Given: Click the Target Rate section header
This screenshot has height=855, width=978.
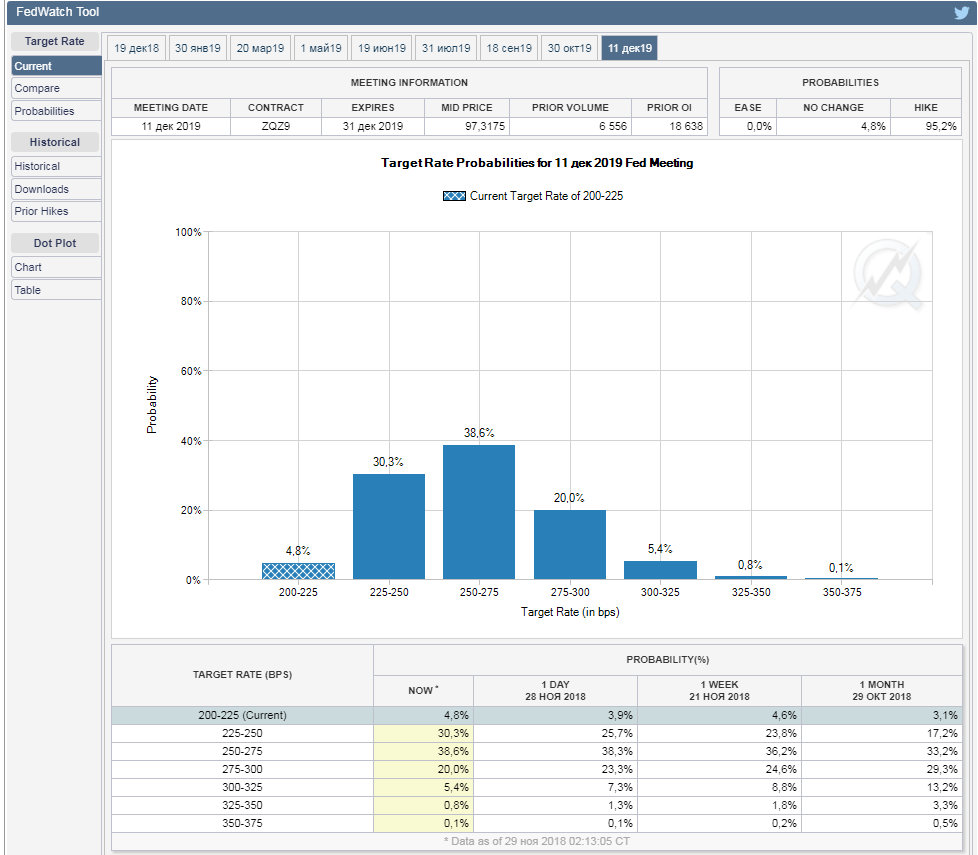Looking at the screenshot, I should click(55, 41).
